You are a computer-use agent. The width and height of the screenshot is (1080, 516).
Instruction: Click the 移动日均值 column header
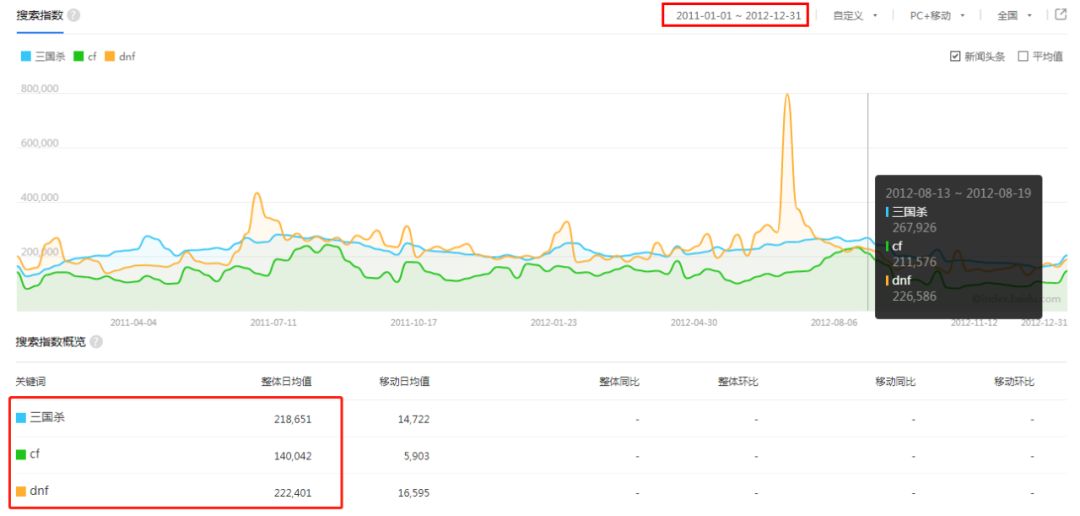coord(405,382)
